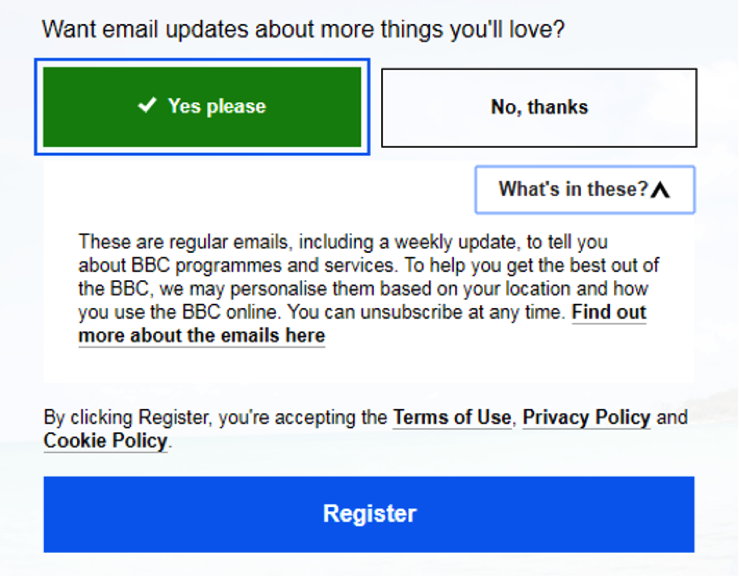Opt in to emails with Yes please

(202, 107)
